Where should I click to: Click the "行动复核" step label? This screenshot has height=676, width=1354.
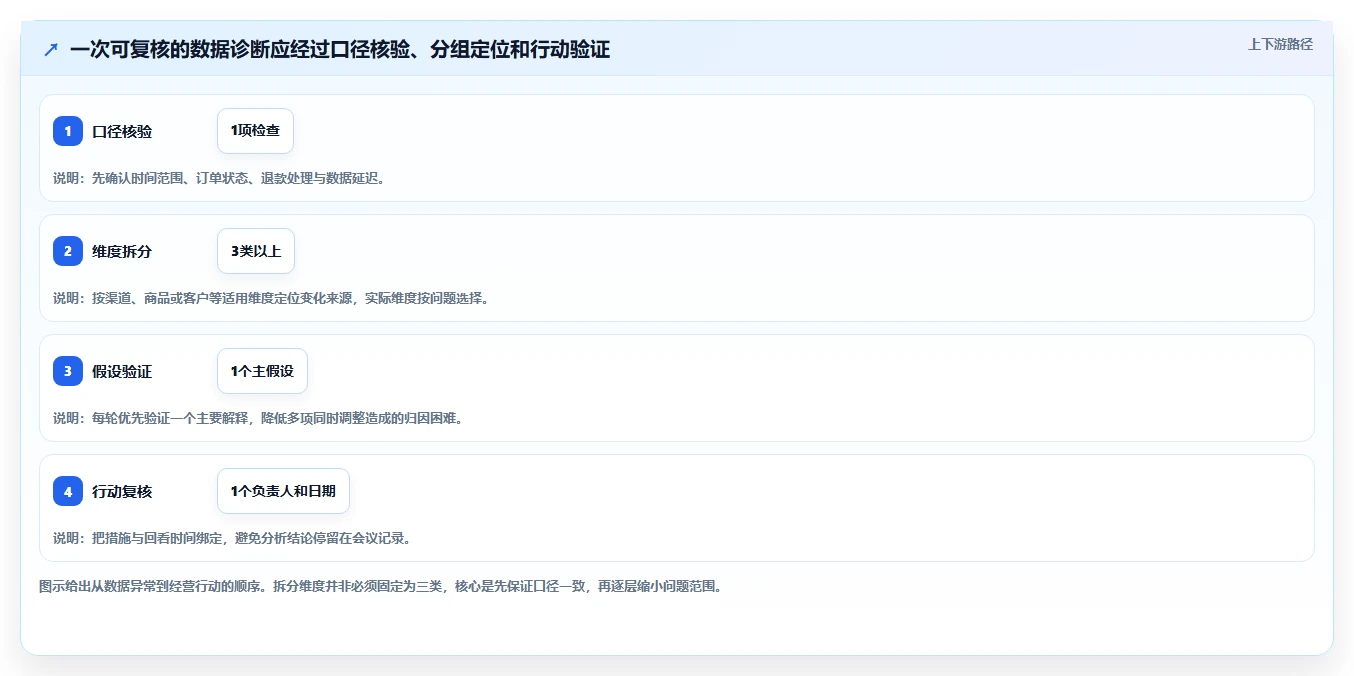pyautogui.click(x=122, y=491)
